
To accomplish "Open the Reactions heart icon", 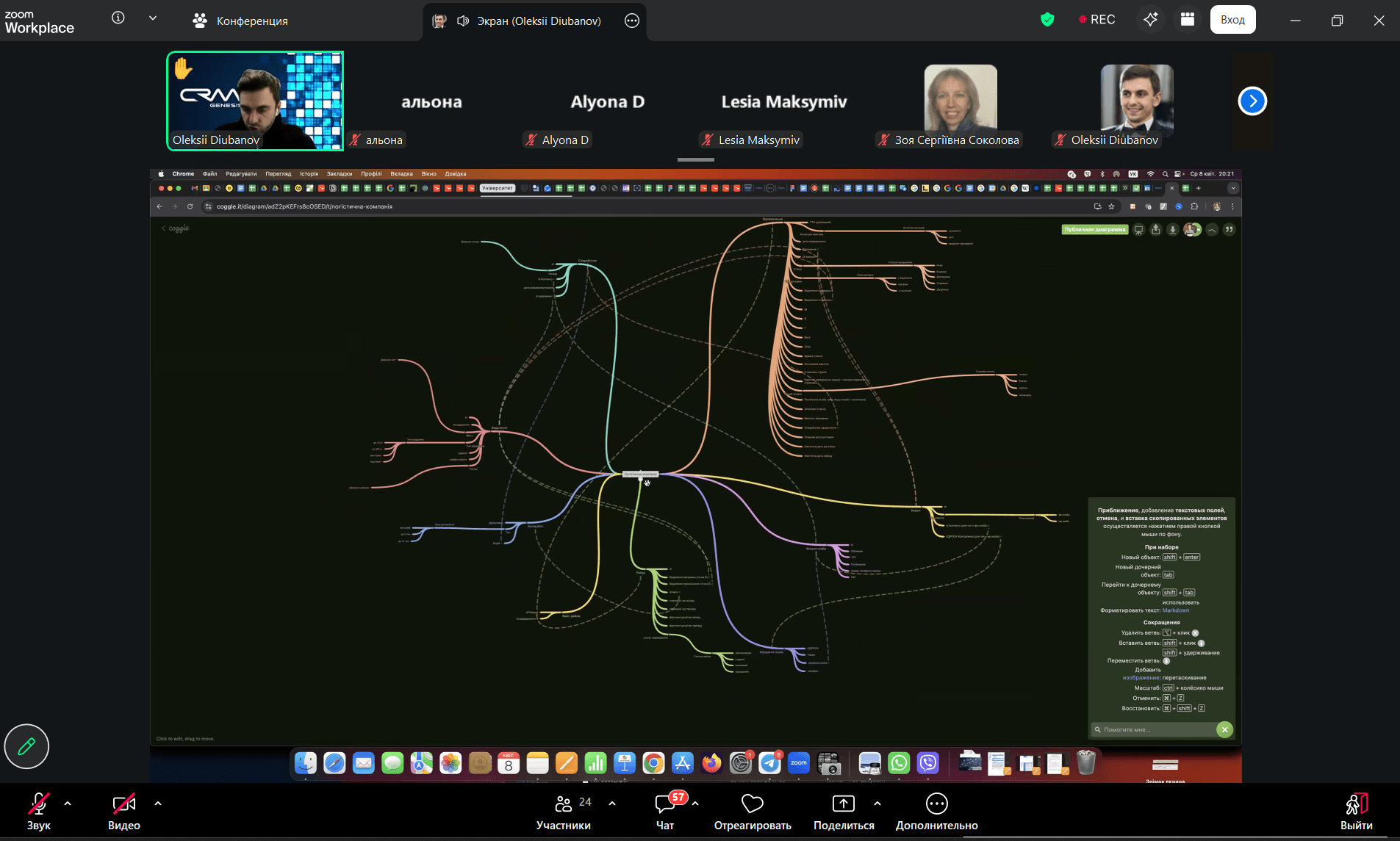I will click(752, 804).
